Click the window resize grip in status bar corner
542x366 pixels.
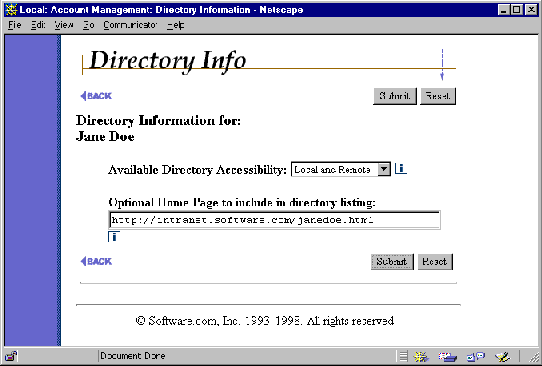(534, 357)
